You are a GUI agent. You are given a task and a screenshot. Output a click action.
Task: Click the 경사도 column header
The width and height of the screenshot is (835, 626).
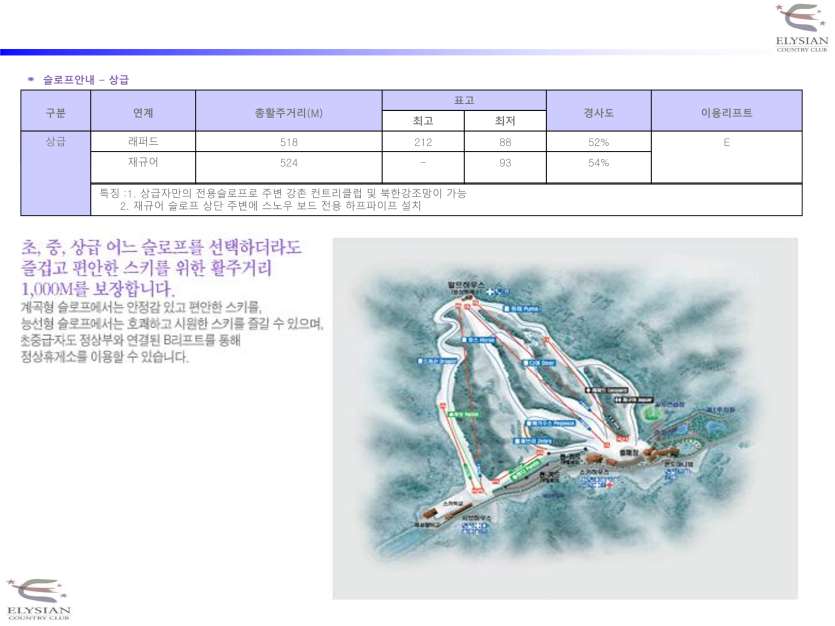click(x=598, y=111)
